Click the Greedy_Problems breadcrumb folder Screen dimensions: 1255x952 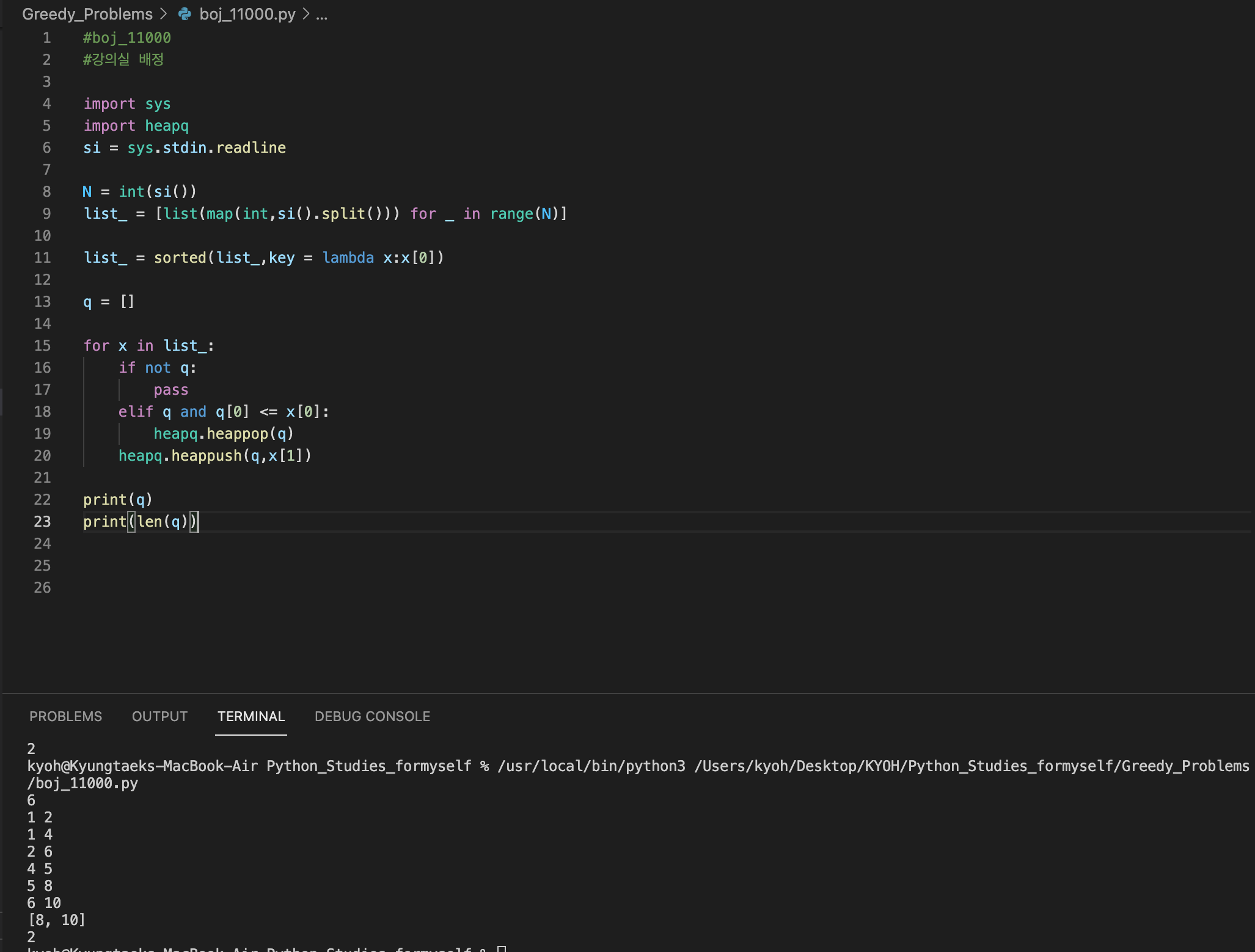87,14
